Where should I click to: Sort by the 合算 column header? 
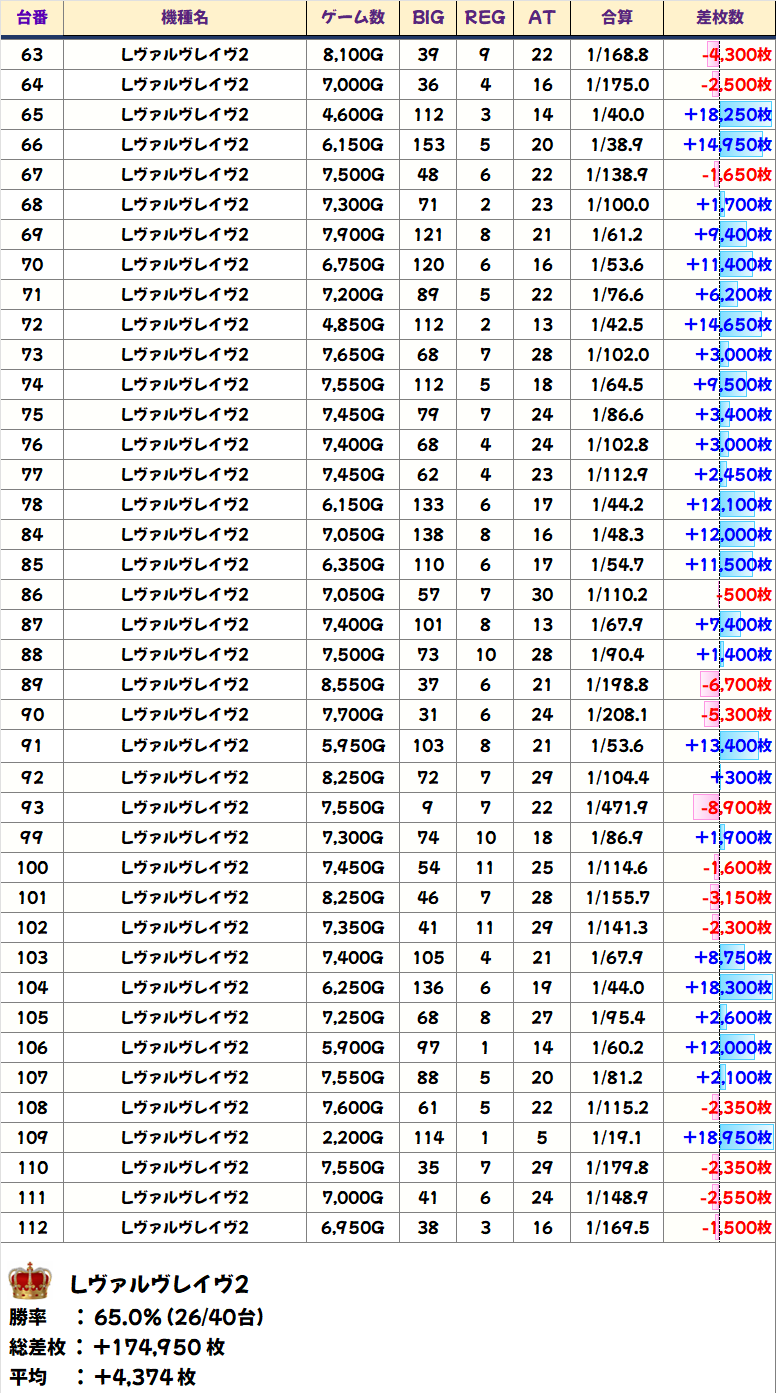pyautogui.click(x=617, y=17)
